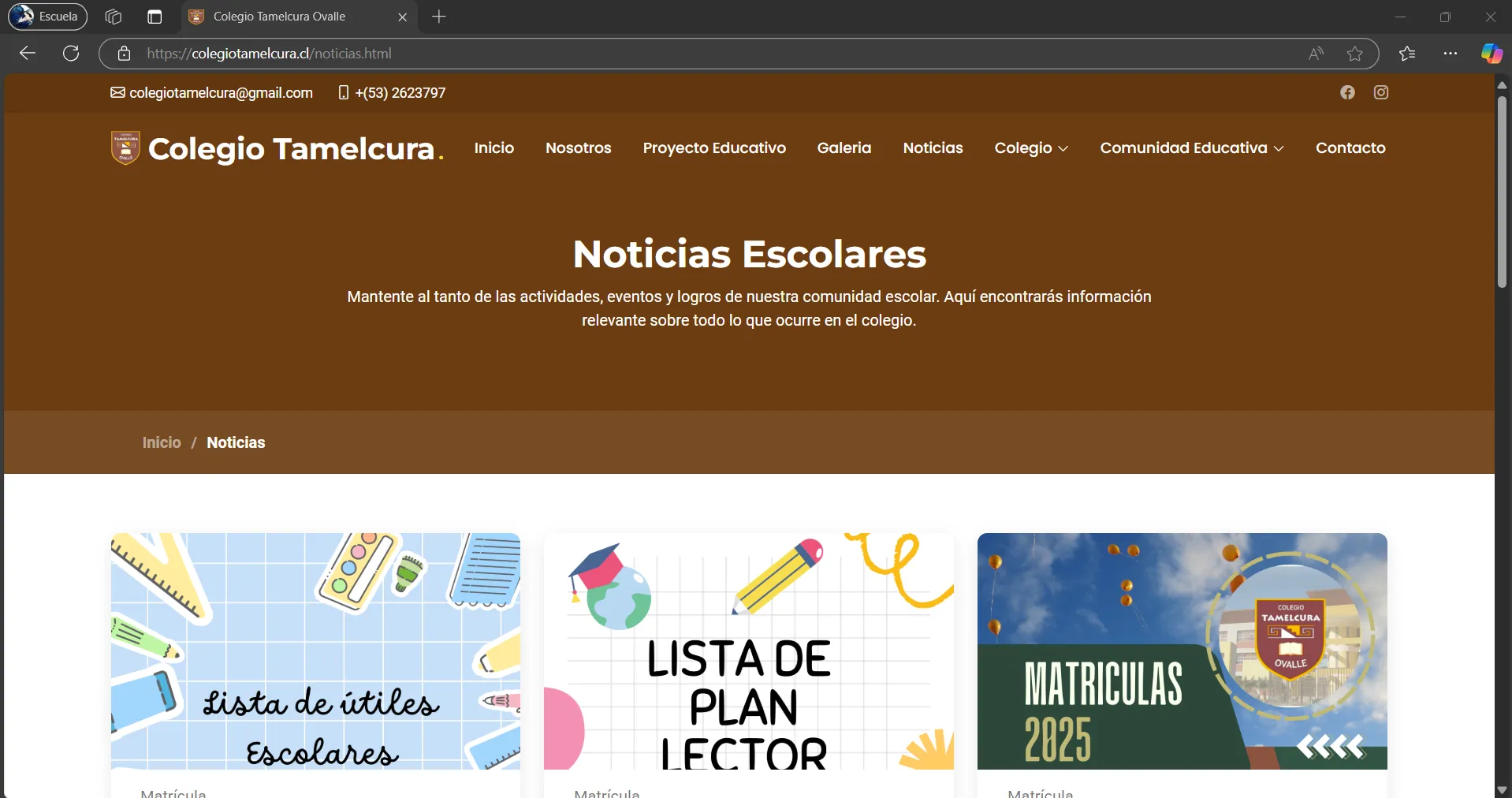1512x798 pixels.
Task: Click the Contacto navigation link
Action: pos(1350,148)
